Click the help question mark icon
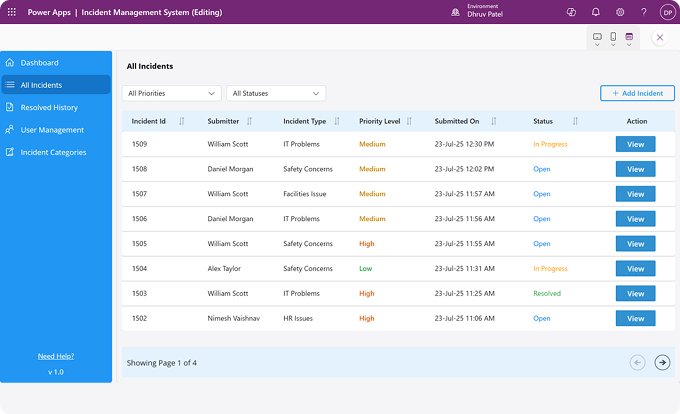 click(x=643, y=12)
